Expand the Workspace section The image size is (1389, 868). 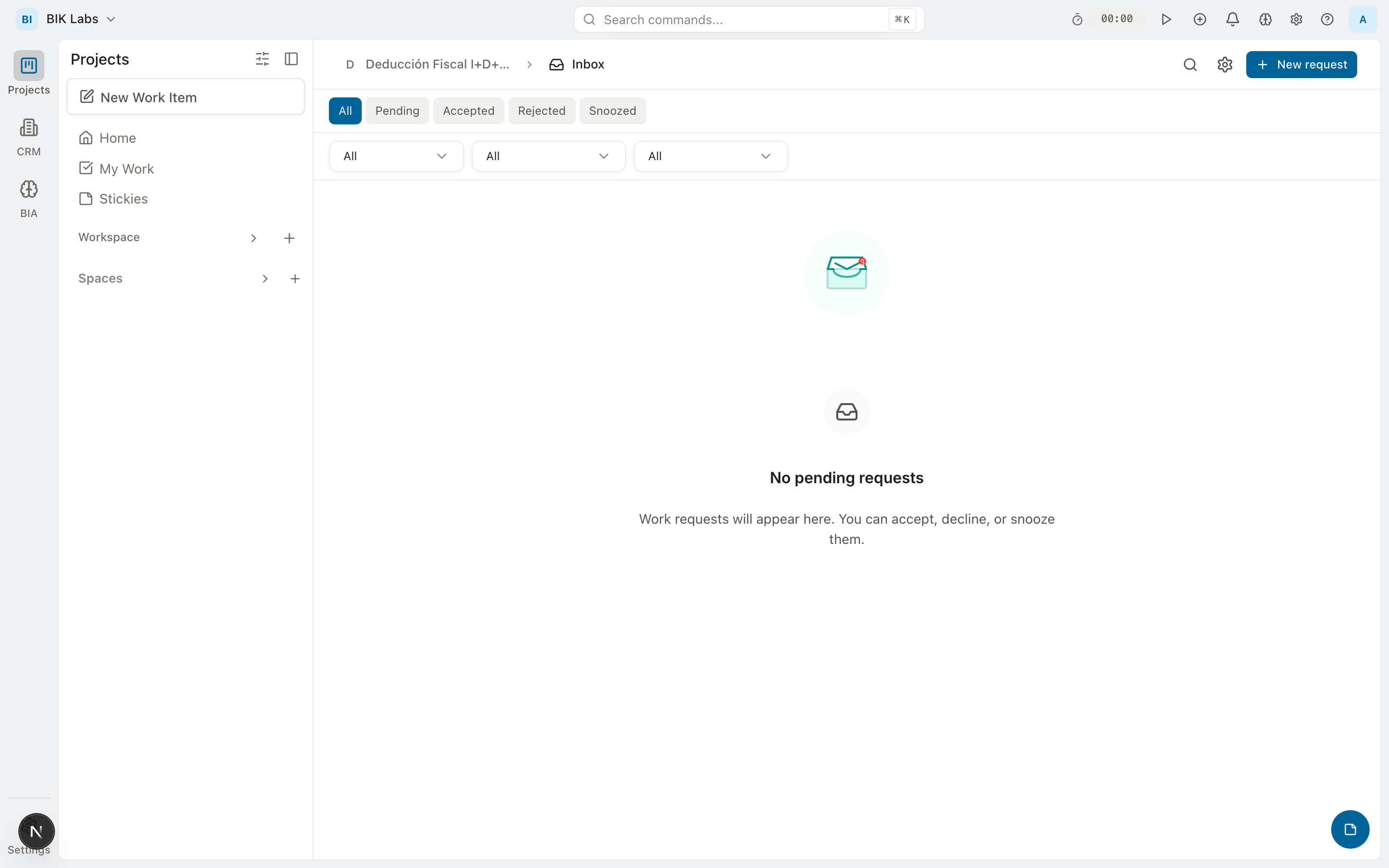point(253,238)
